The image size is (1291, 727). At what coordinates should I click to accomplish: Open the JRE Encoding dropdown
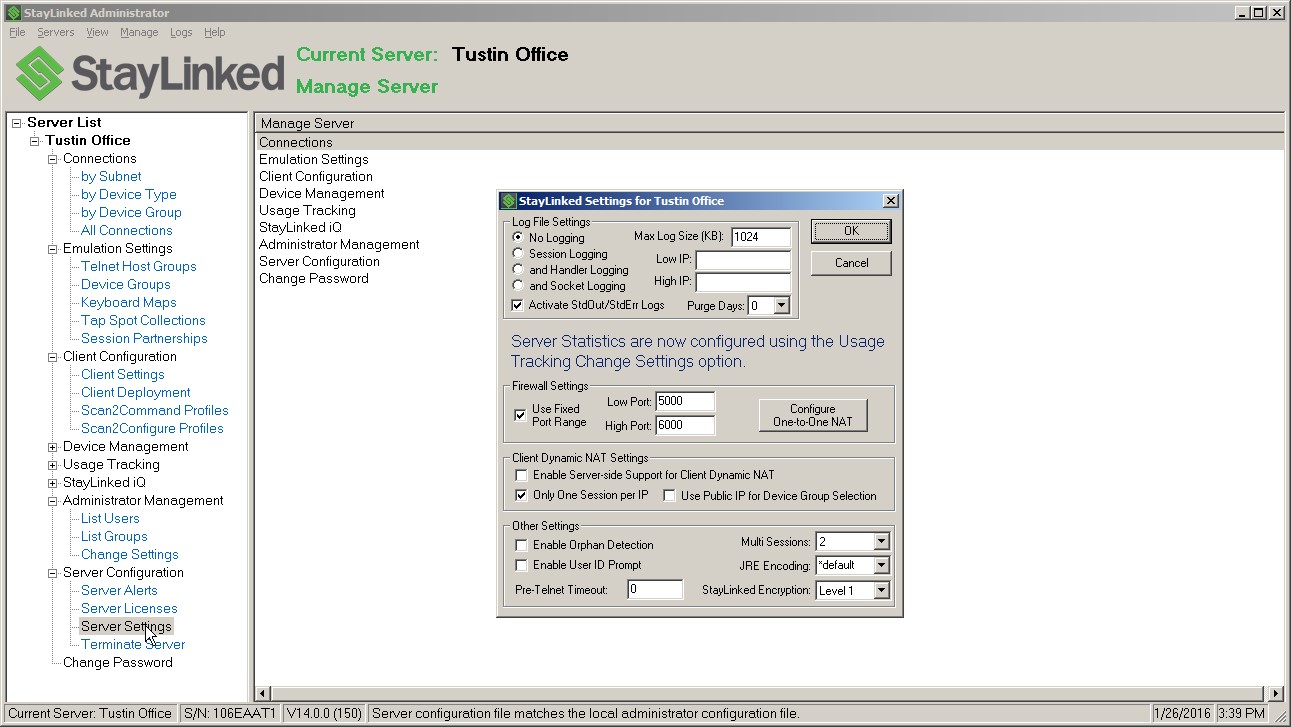(x=881, y=565)
